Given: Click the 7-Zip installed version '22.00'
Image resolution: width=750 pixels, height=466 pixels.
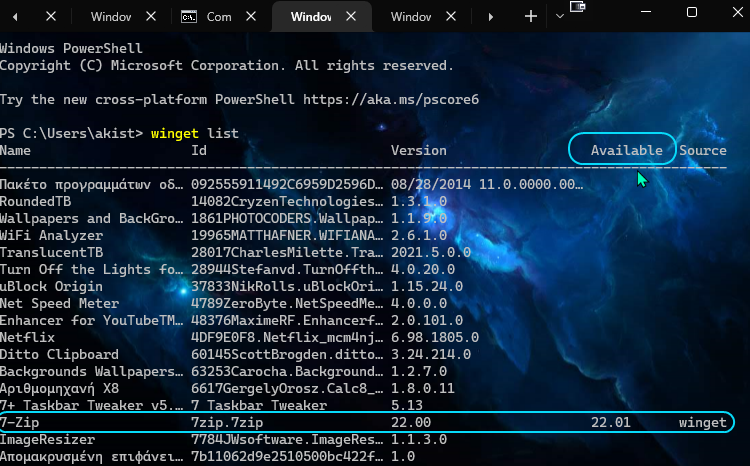Looking at the screenshot, I should (x=411, y=422).
